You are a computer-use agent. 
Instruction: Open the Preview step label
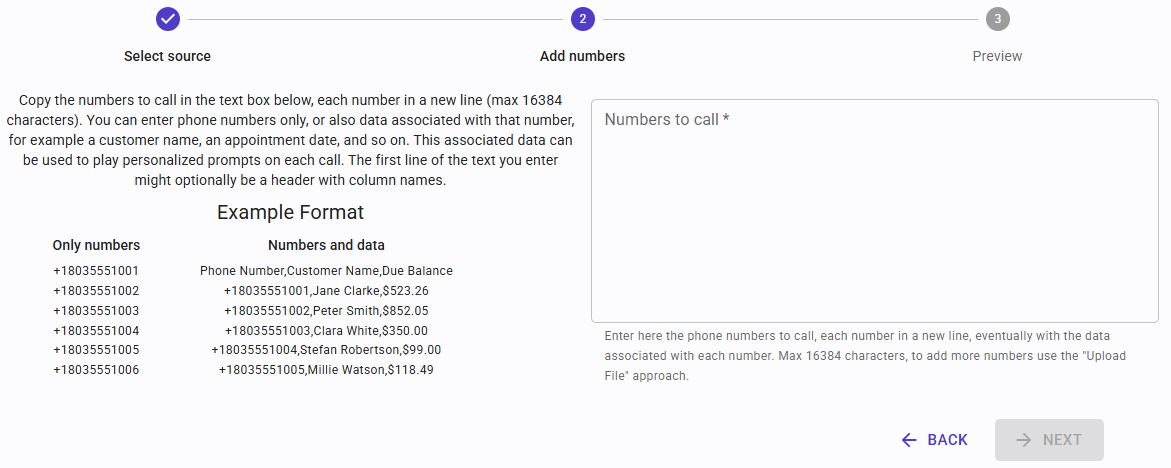pos(997,56)
